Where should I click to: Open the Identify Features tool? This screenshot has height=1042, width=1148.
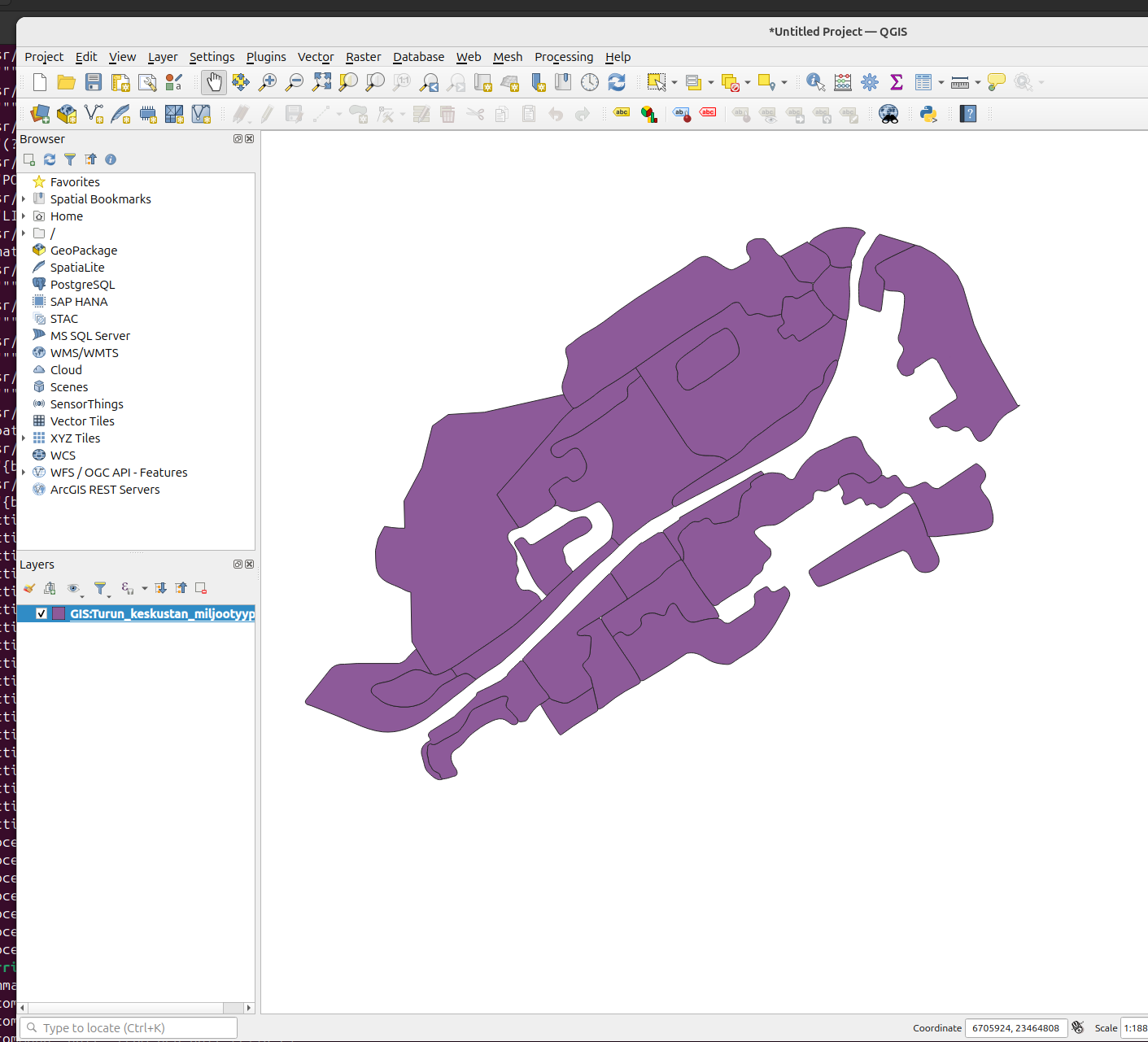pos(815,82)
